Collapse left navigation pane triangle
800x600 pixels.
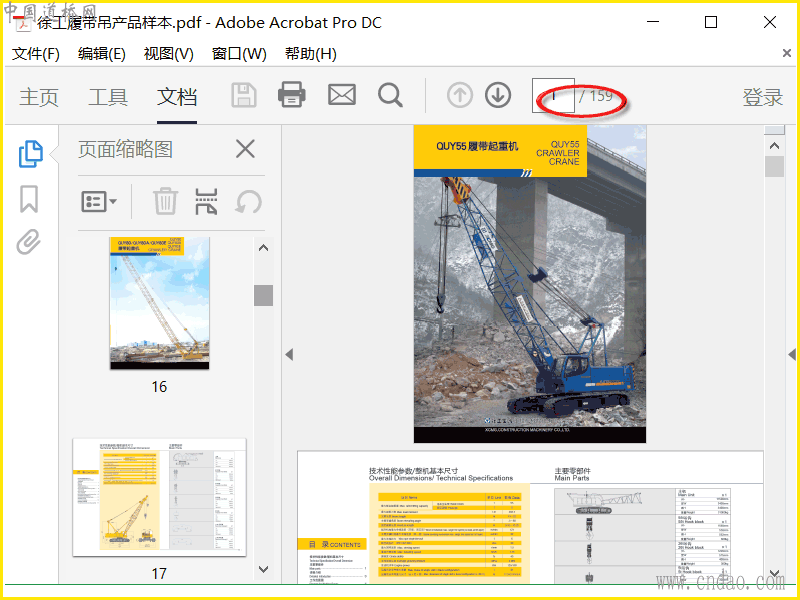pos(289,354)
